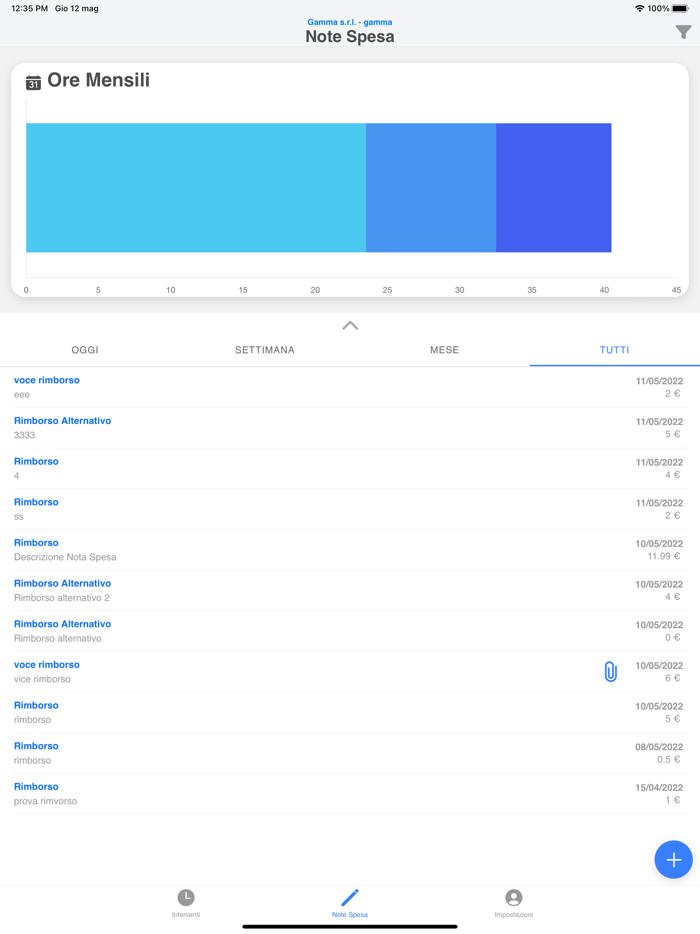Click the 15/04/2022 date
Screen dimensions: 700x934
[659, 787]
